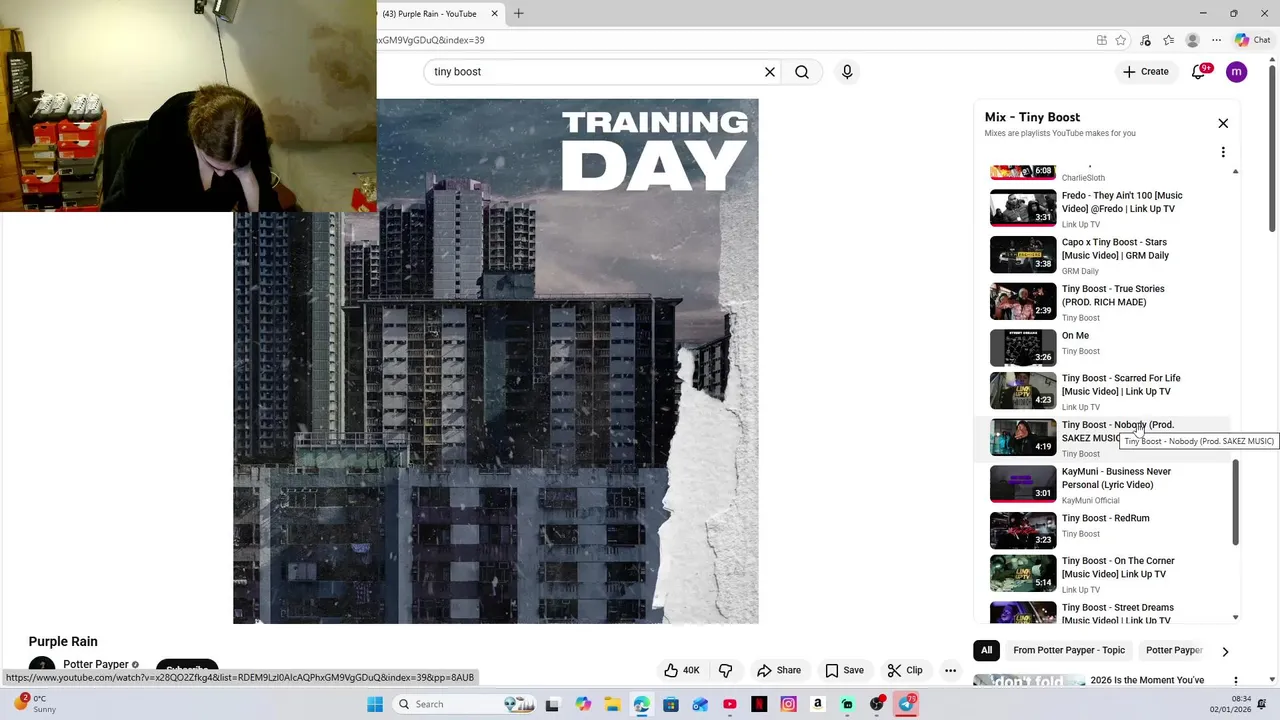The height and width of the screenshot is (720, 1280).
Task: Open the purple 'm' account avatar
Action: coord(1237,72)
